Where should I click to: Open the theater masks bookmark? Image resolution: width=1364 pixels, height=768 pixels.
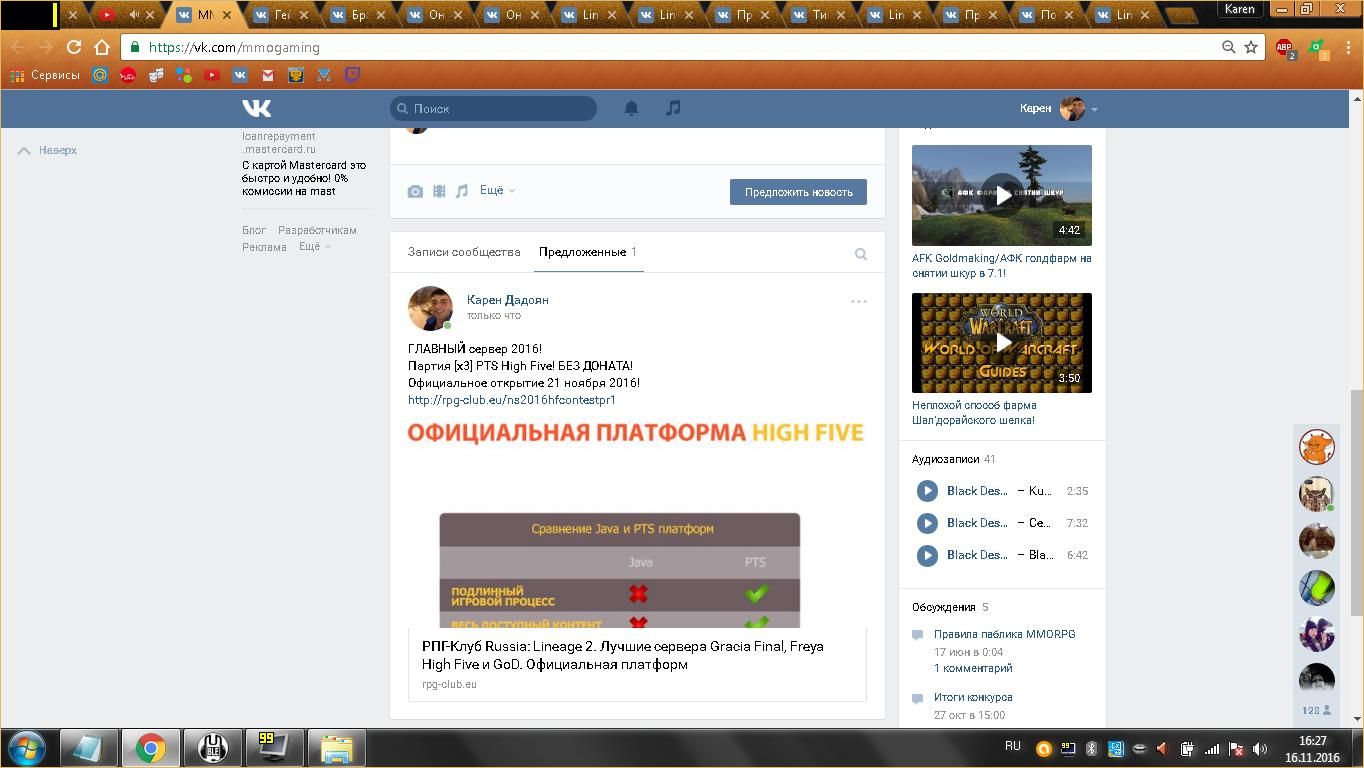click(156, 75)
